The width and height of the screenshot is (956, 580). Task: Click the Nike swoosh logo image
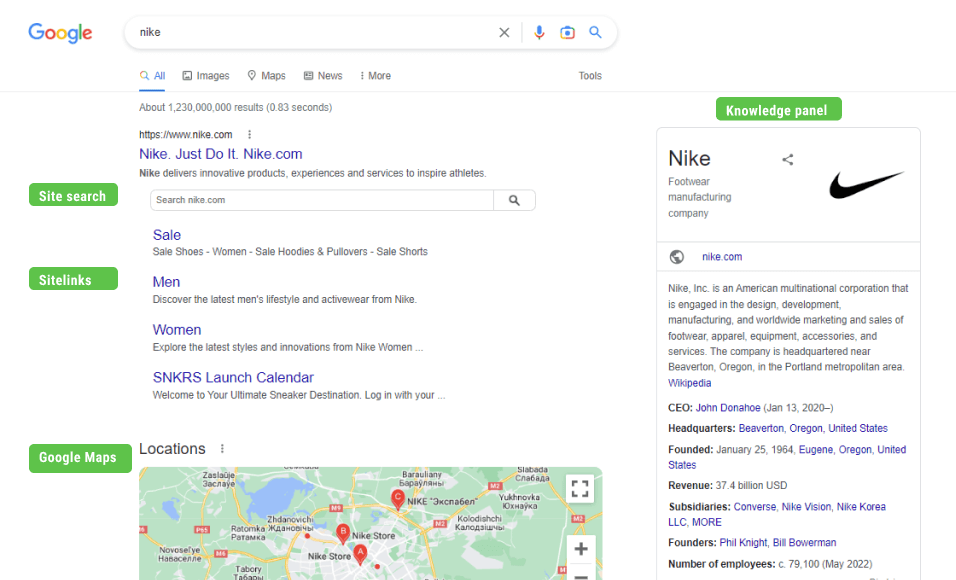[x=866, y=184]
